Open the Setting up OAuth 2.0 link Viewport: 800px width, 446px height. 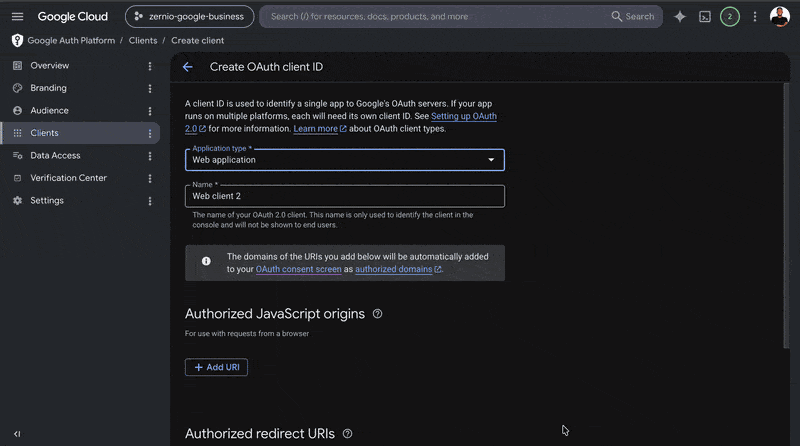tap(464, 116)
